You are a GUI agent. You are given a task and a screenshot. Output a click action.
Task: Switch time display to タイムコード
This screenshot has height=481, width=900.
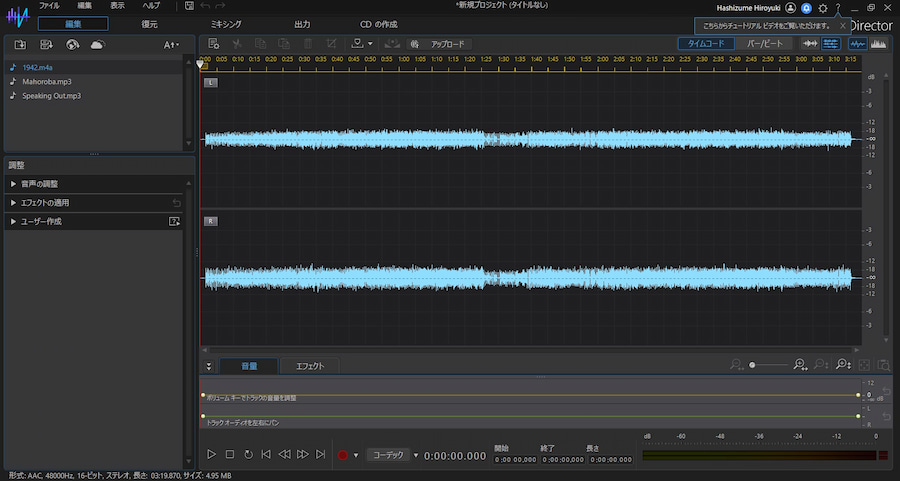[706, 44]
